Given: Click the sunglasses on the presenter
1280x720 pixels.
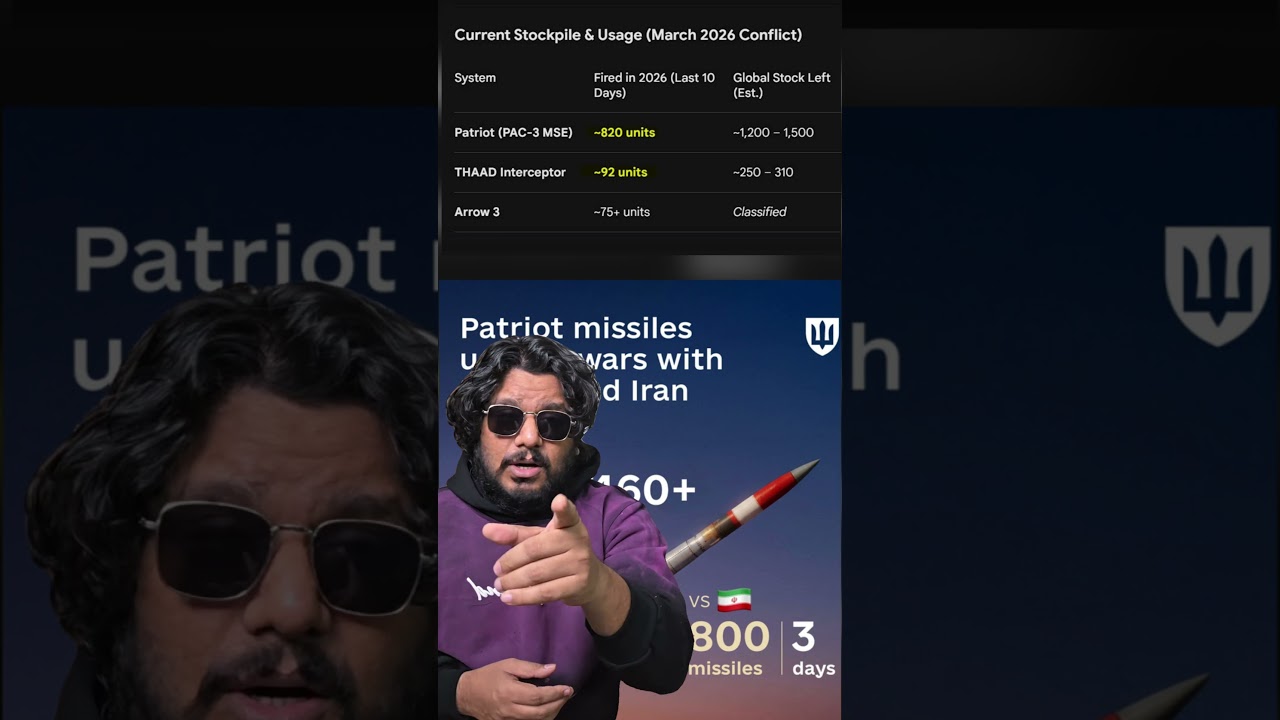Looking at the screenshot, I should tap(530, 423).
